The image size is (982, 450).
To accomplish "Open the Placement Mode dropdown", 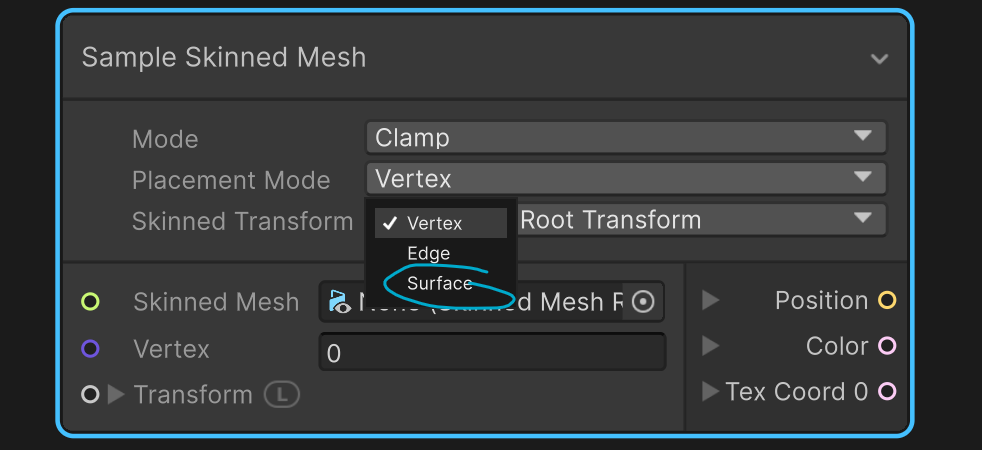I will pyautogui.click(x=625, y=179).
